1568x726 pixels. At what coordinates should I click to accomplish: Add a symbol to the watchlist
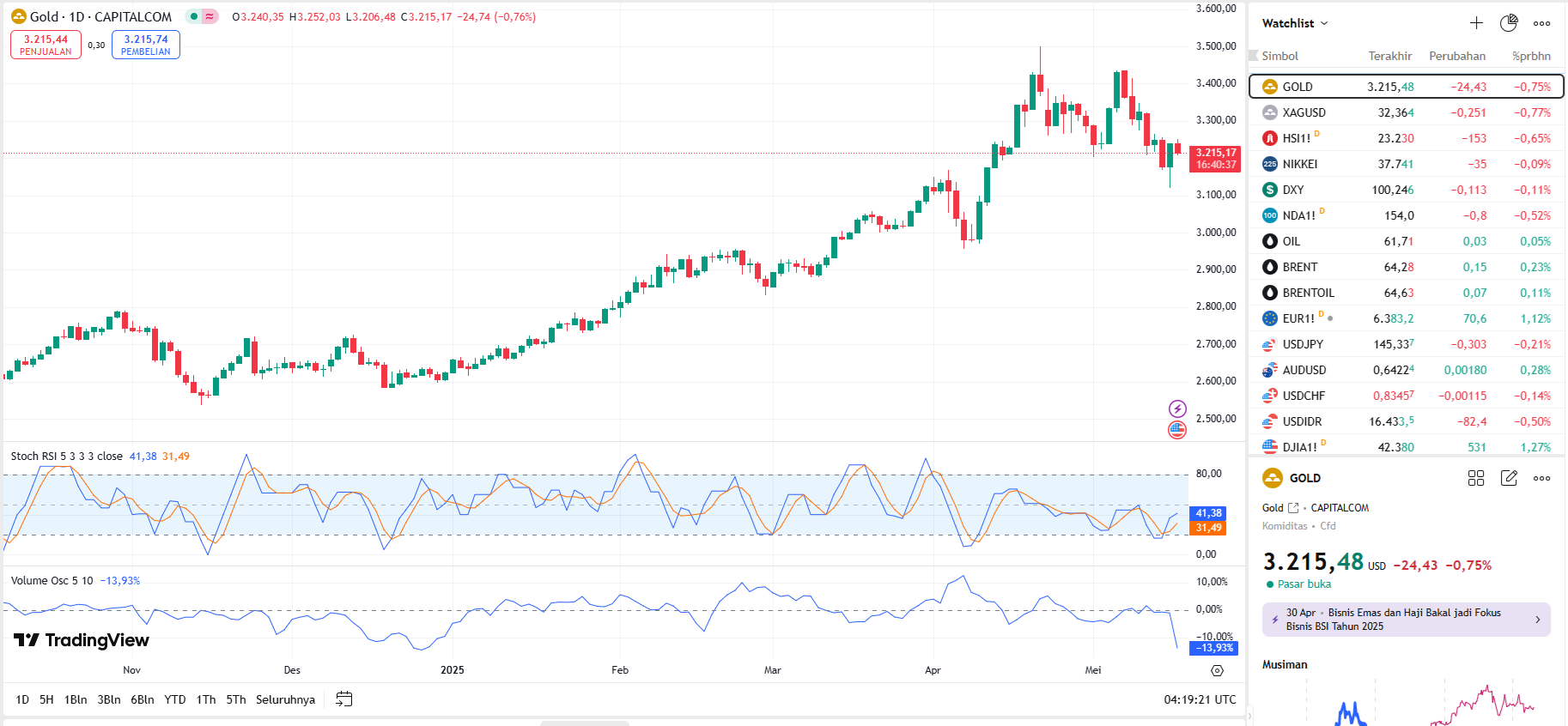(1476, 23)
